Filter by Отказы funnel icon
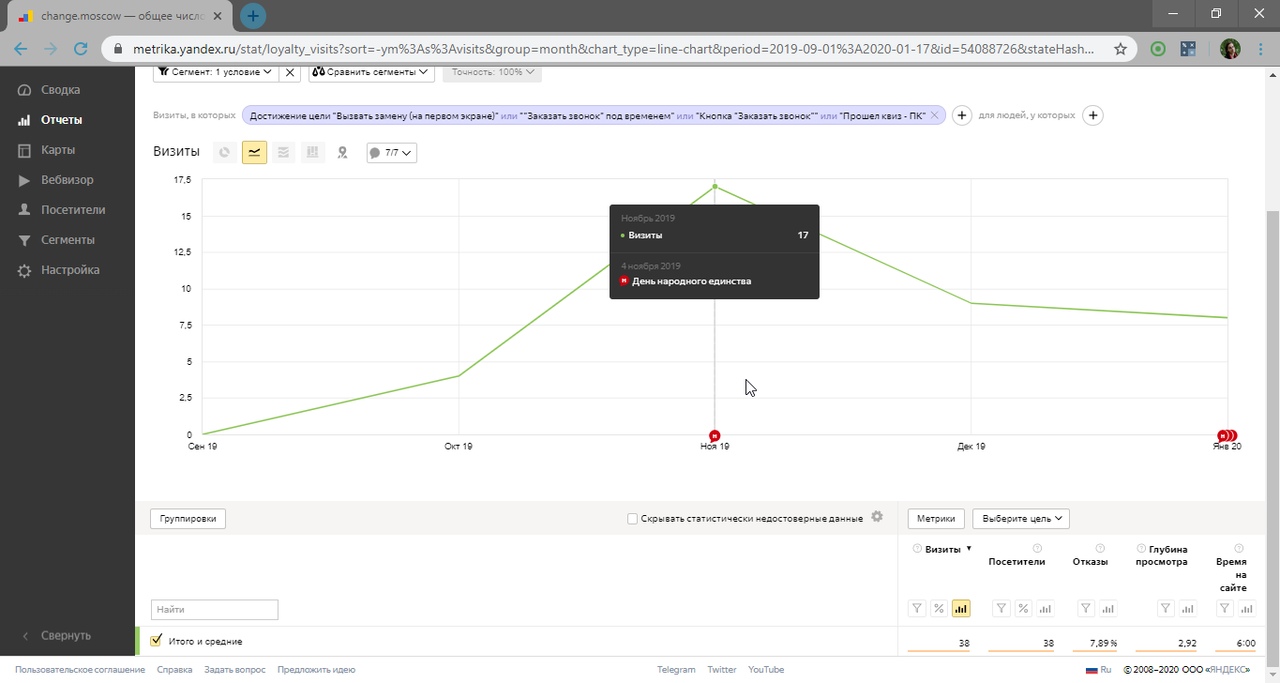 [1086, 608]
